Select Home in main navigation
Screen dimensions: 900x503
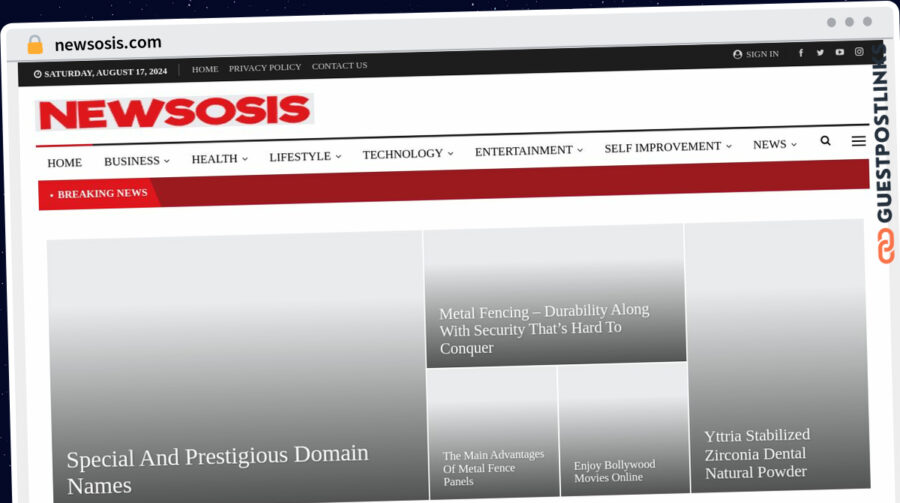64,163
